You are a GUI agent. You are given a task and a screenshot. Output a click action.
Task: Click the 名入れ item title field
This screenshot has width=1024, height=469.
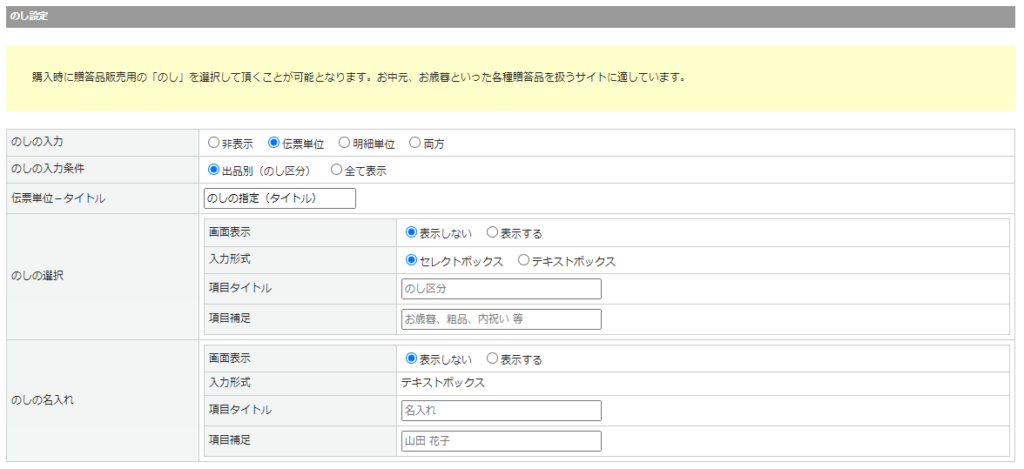[x=501, y=410]
